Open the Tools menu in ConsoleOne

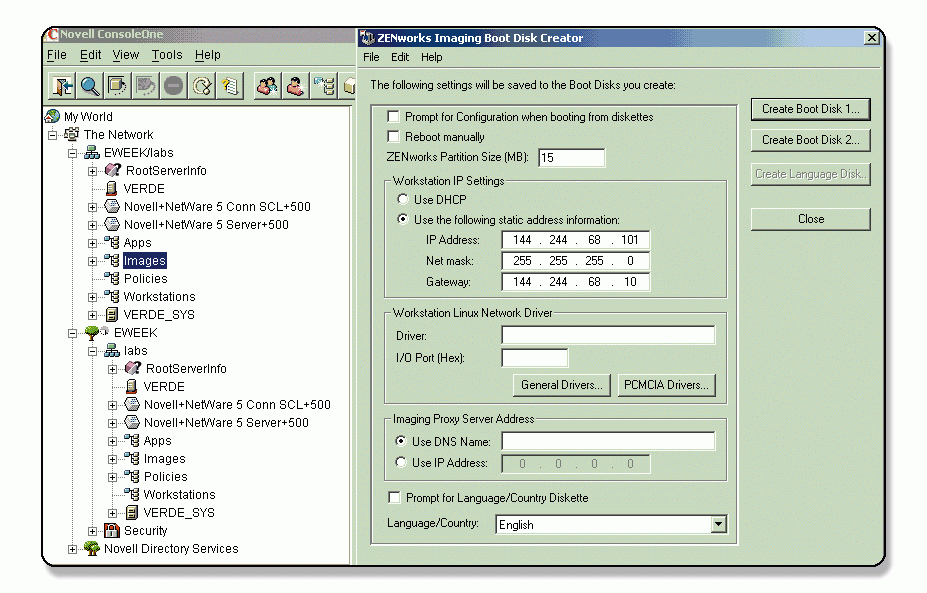pyautogui.click(x=167, y=55)
